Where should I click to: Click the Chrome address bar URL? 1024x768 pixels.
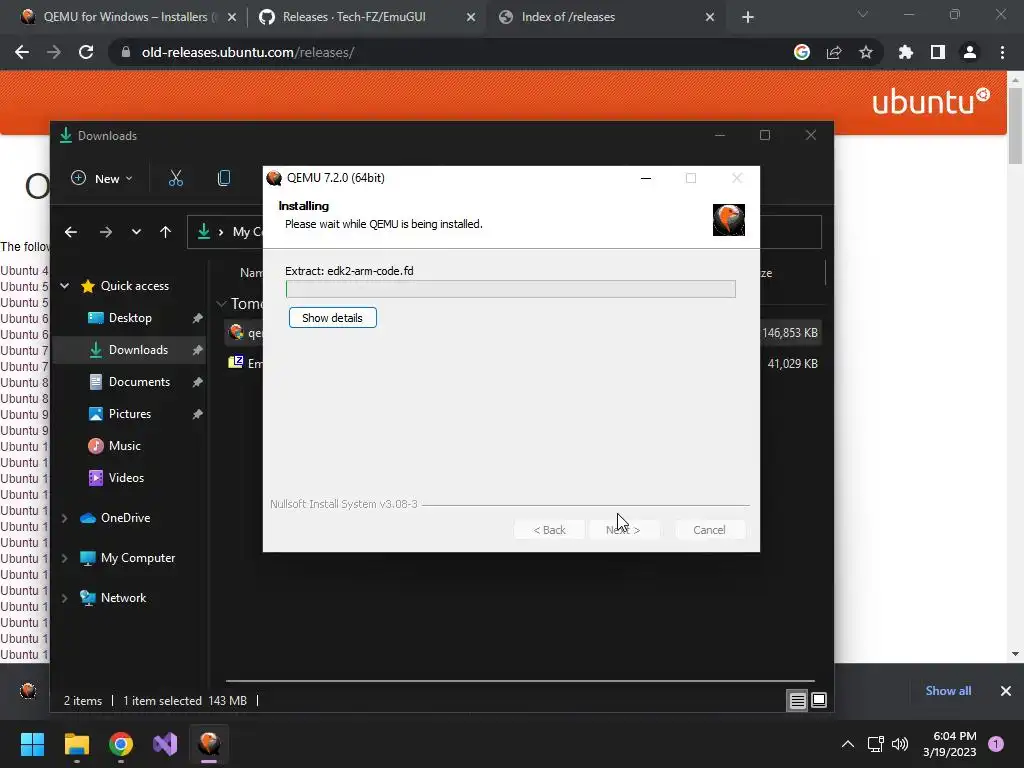(248, 52)
